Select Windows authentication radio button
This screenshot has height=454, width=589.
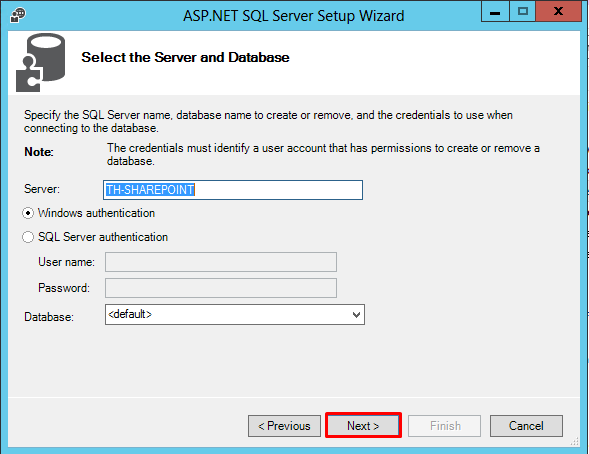28,213
